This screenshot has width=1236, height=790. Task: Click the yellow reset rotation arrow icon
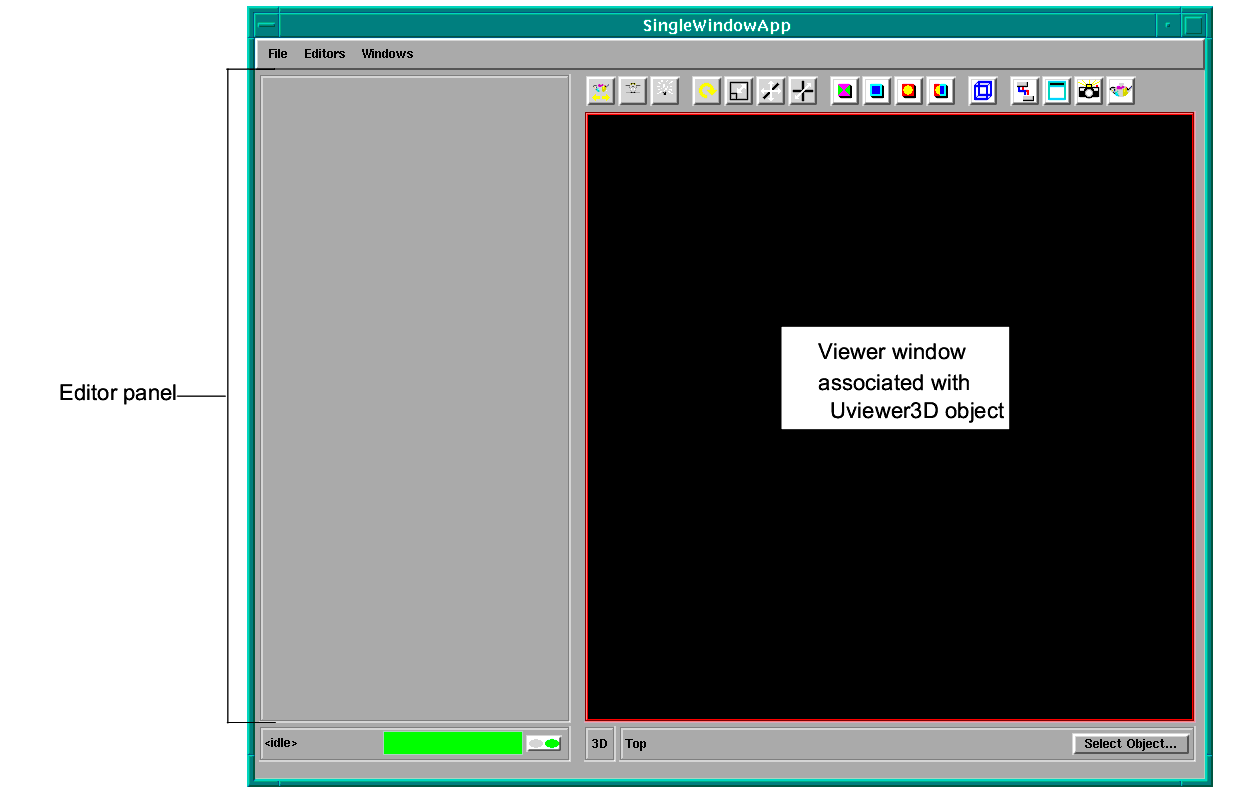(707, 92)
